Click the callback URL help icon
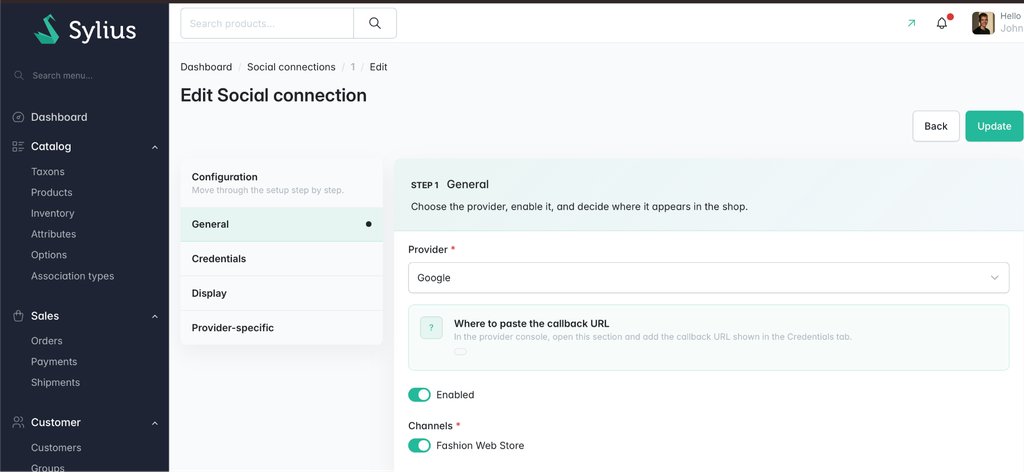The width and height of the screenshot is (1024, 472). (x=432, y=327)
